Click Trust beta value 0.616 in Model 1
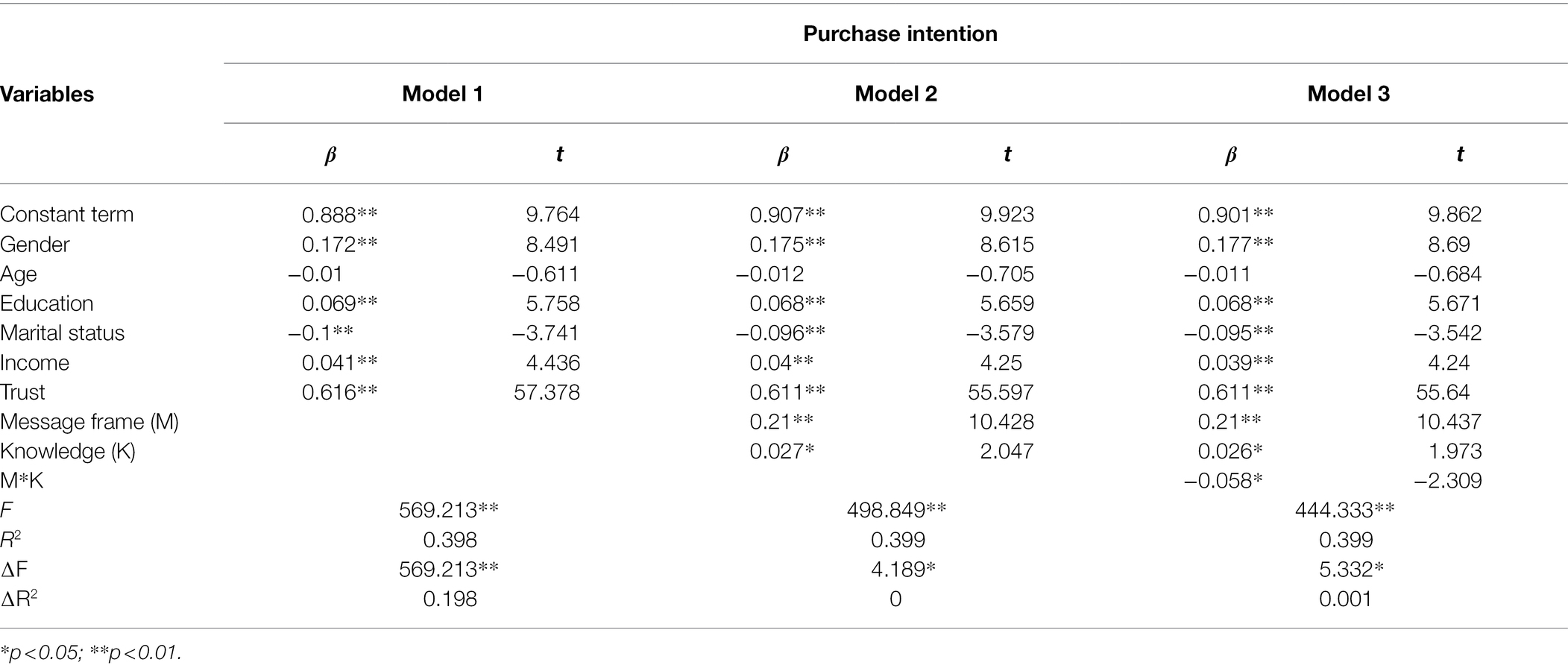Image resolution: width=1568 pixels, height=671 pixels. point(340,392)
